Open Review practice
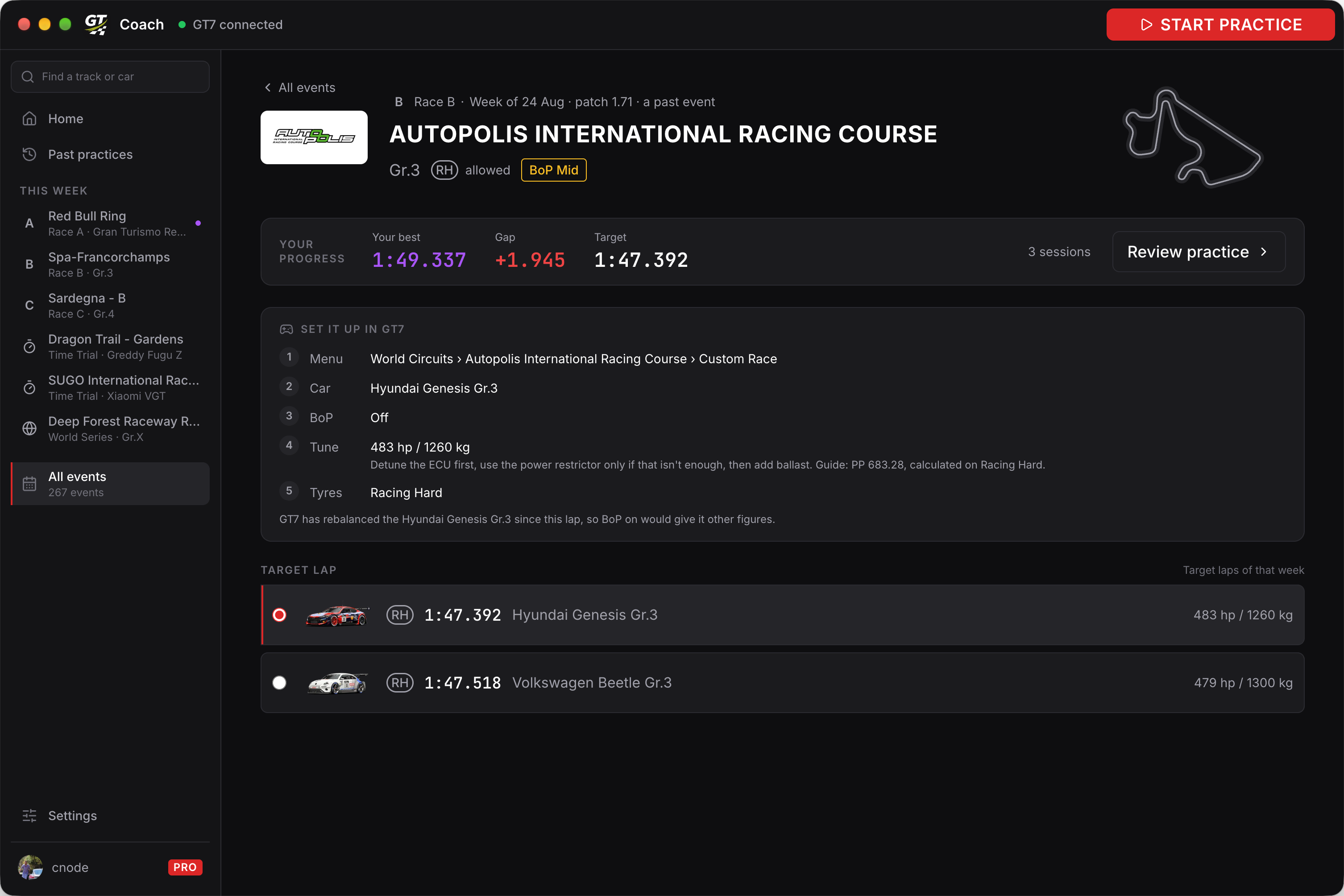Image resolution: width=1344 pixels, height=896 pixels. [1199, 252]
